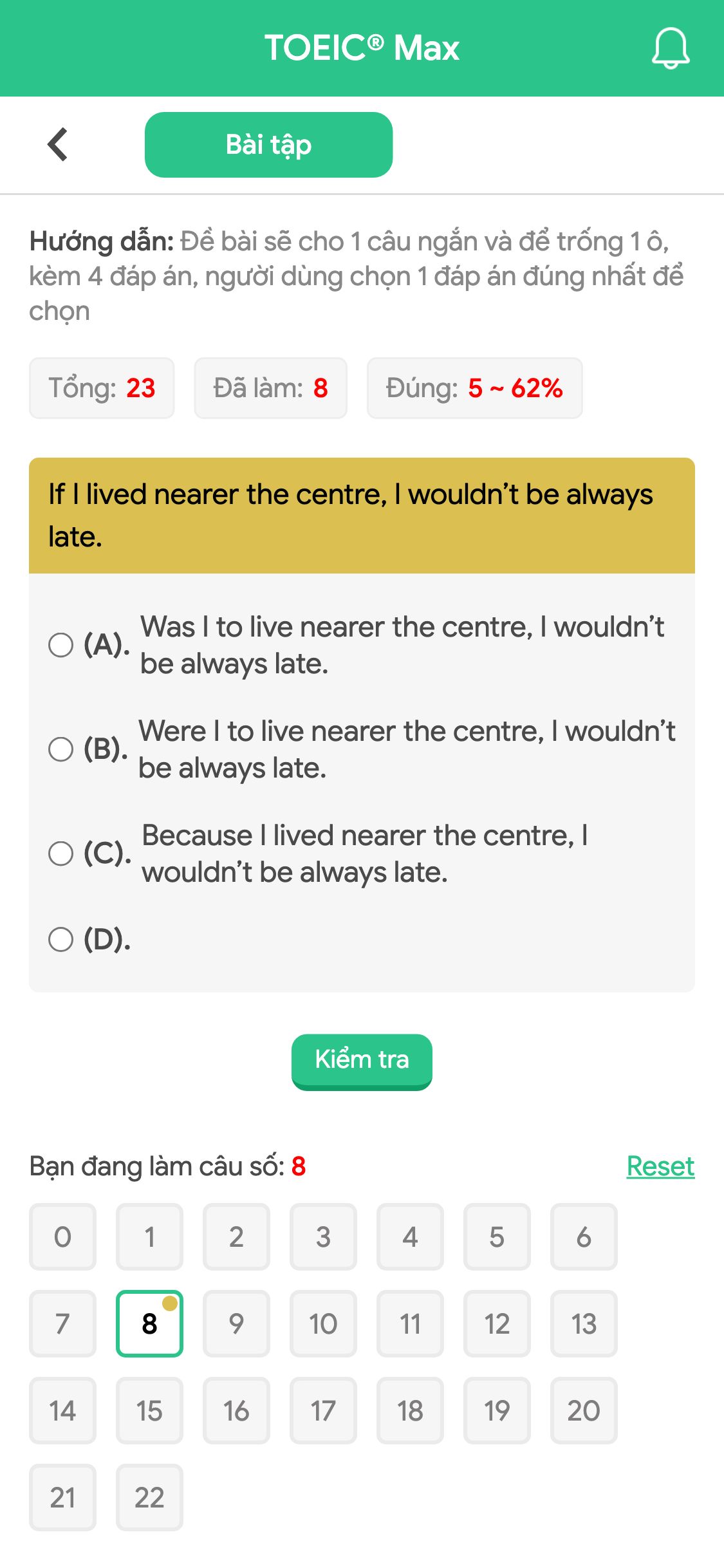
Task: Open question 8, the current question
Action: tap(149, 1323)
